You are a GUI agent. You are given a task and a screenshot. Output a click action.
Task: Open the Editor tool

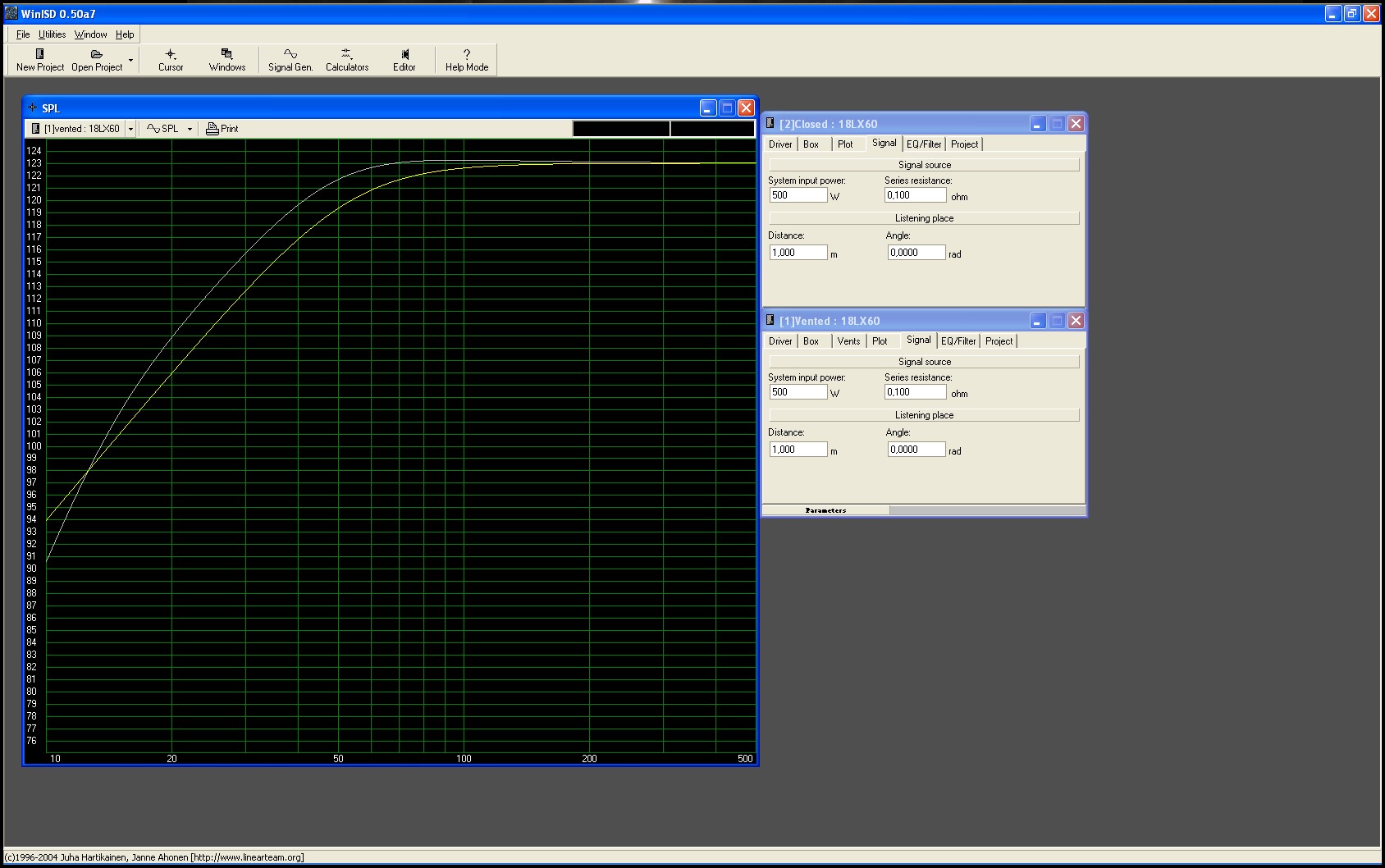(x=405, y=60)
